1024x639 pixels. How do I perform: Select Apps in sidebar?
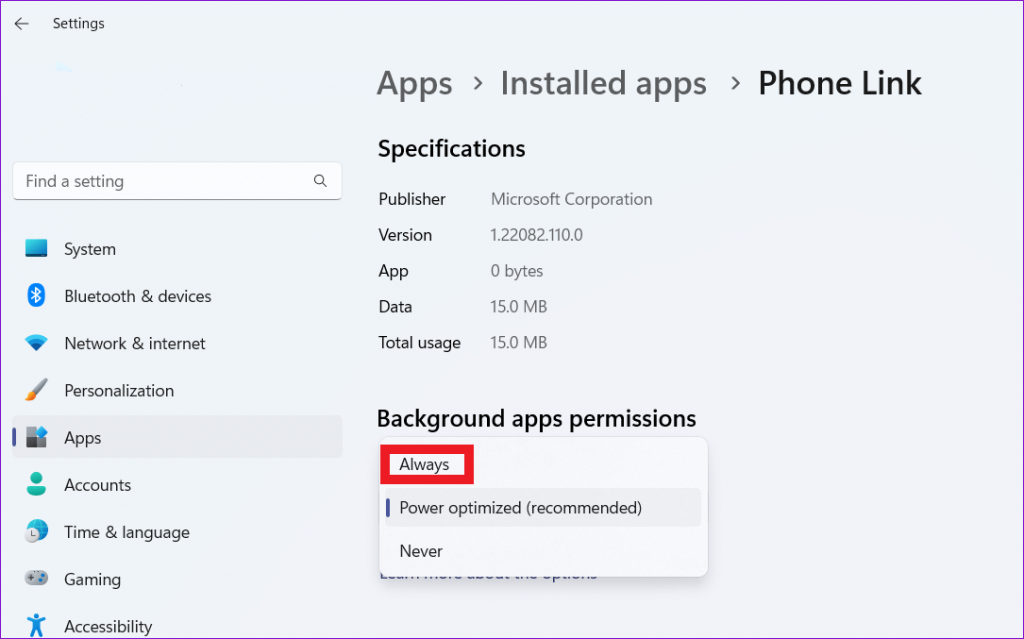coord(177,437)
